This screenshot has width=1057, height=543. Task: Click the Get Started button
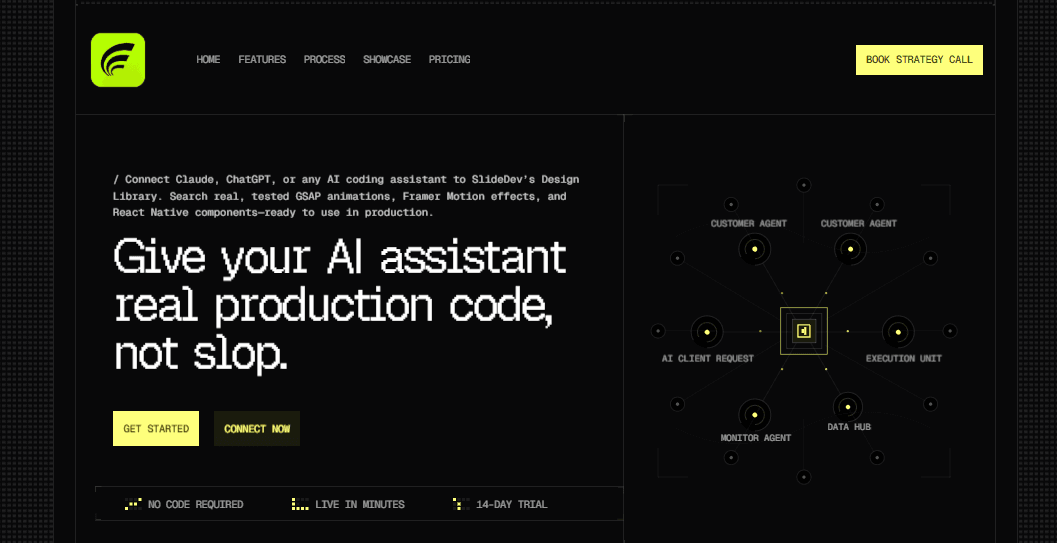[156, 428]
